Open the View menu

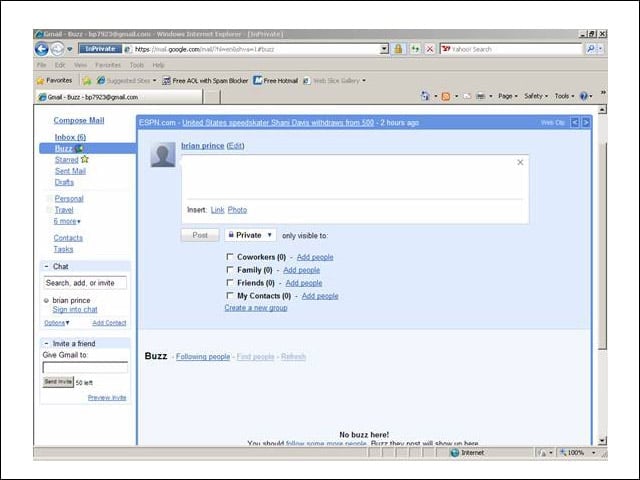[x=80, y=65]
